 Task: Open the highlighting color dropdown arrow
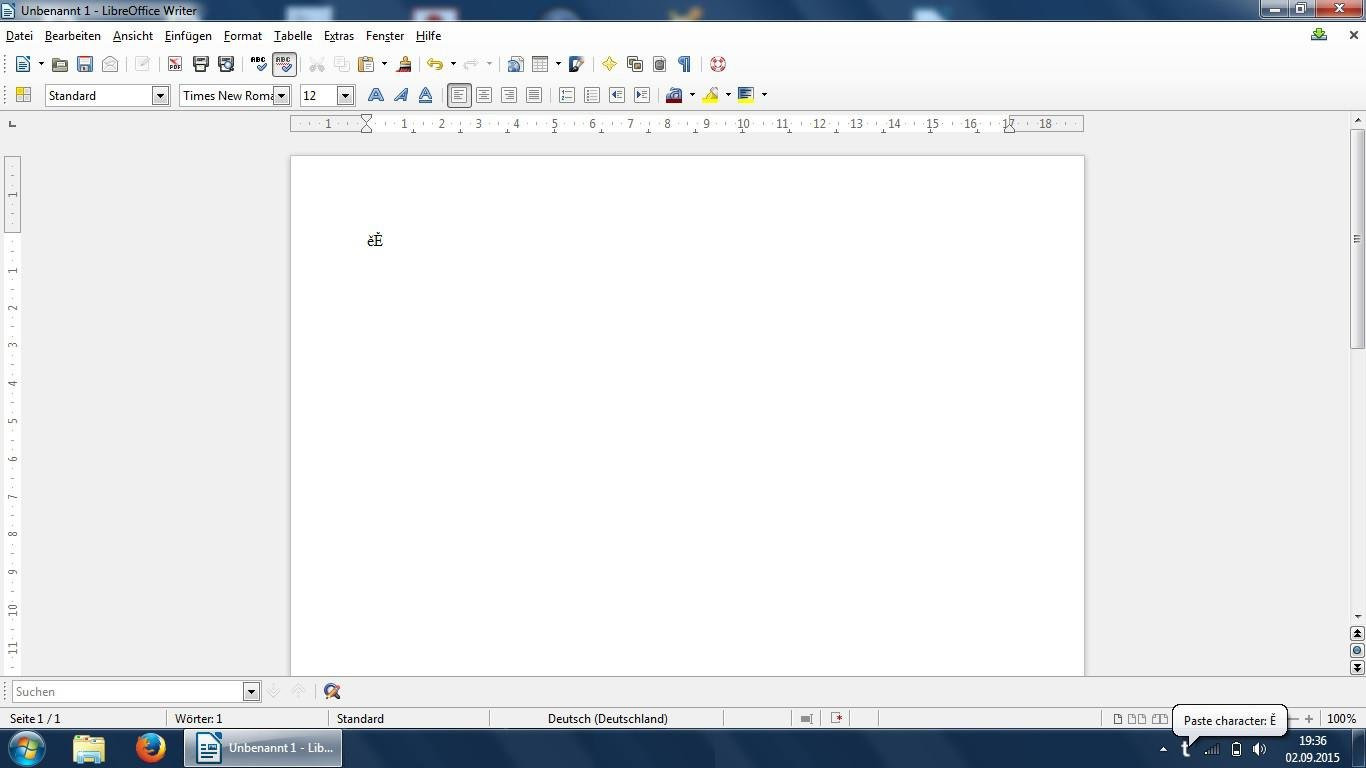(728, 95)
